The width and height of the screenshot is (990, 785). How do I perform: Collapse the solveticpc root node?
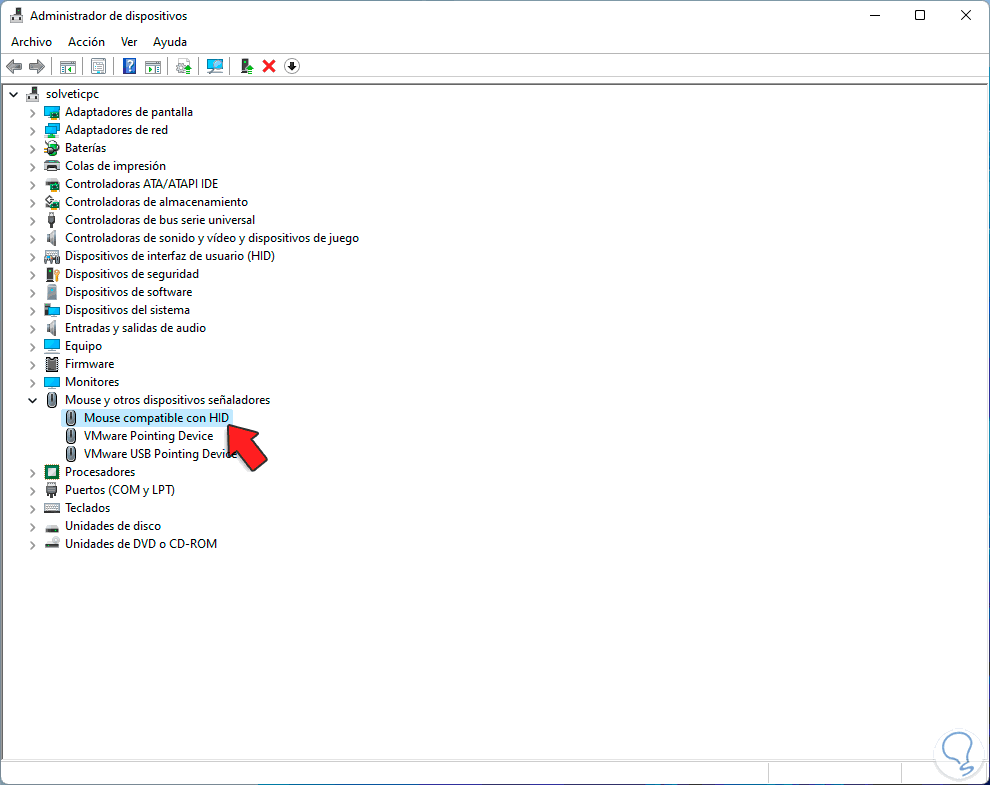pyautogui.click(x=13, y=95)
